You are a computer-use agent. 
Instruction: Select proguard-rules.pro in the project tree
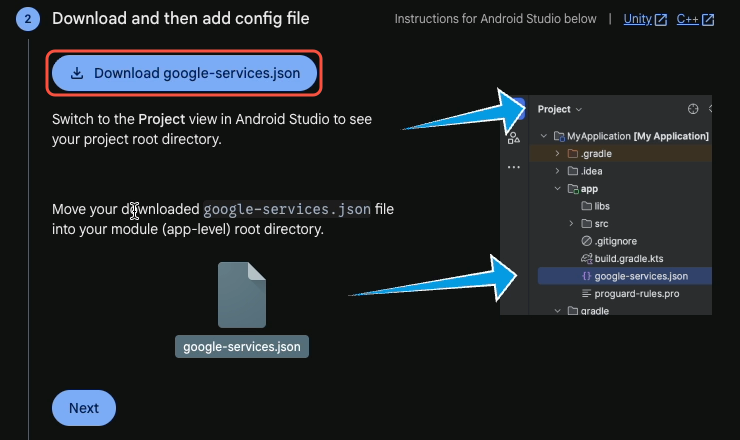[x=637, y=294]
